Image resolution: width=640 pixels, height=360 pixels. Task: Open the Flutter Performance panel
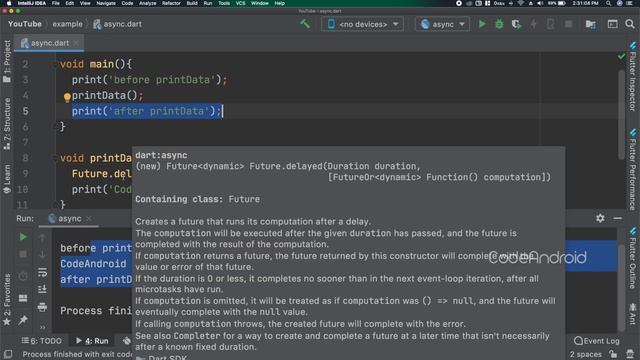pos(633,169)
